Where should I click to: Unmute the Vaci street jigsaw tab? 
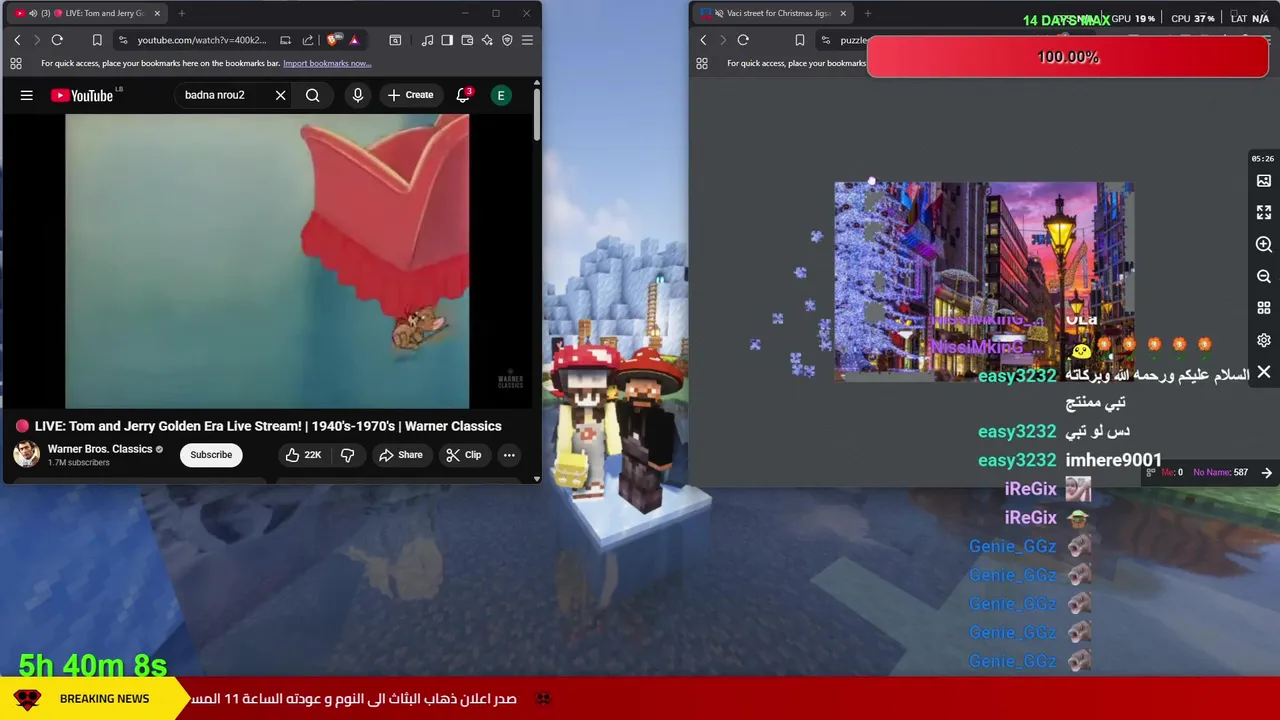tap(719, 13)
